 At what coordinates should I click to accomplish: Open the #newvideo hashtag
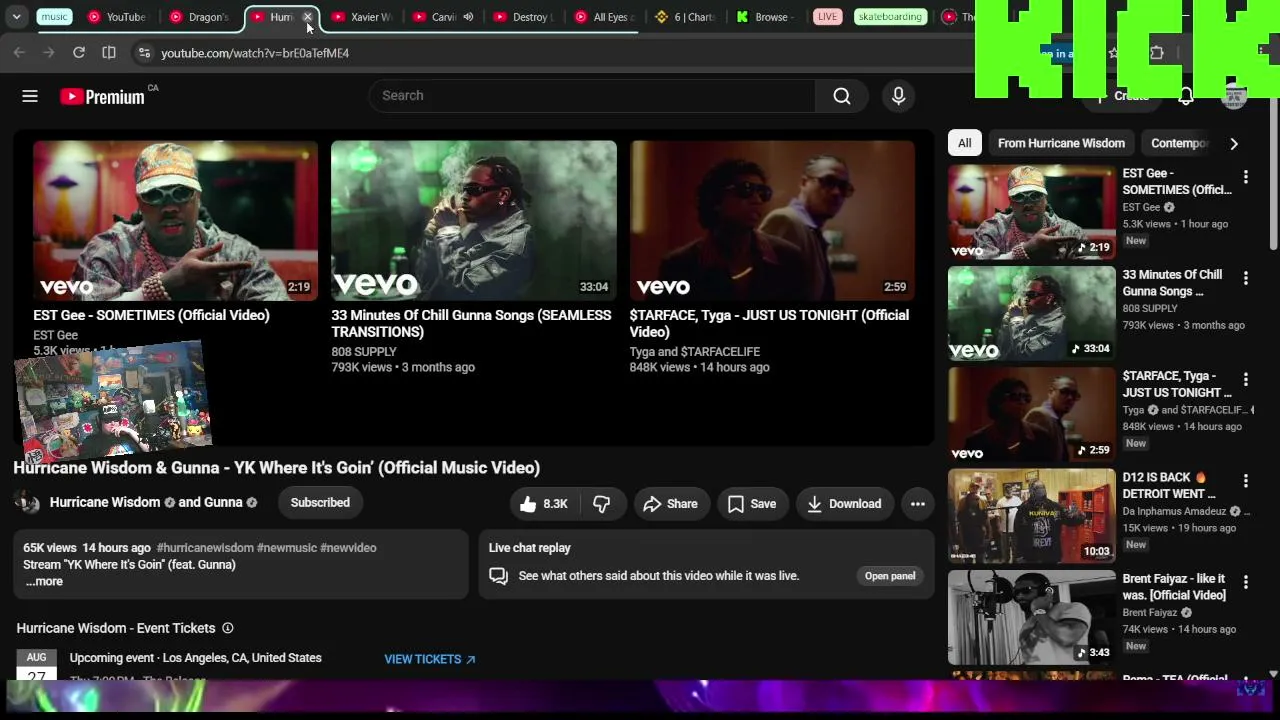348,548
